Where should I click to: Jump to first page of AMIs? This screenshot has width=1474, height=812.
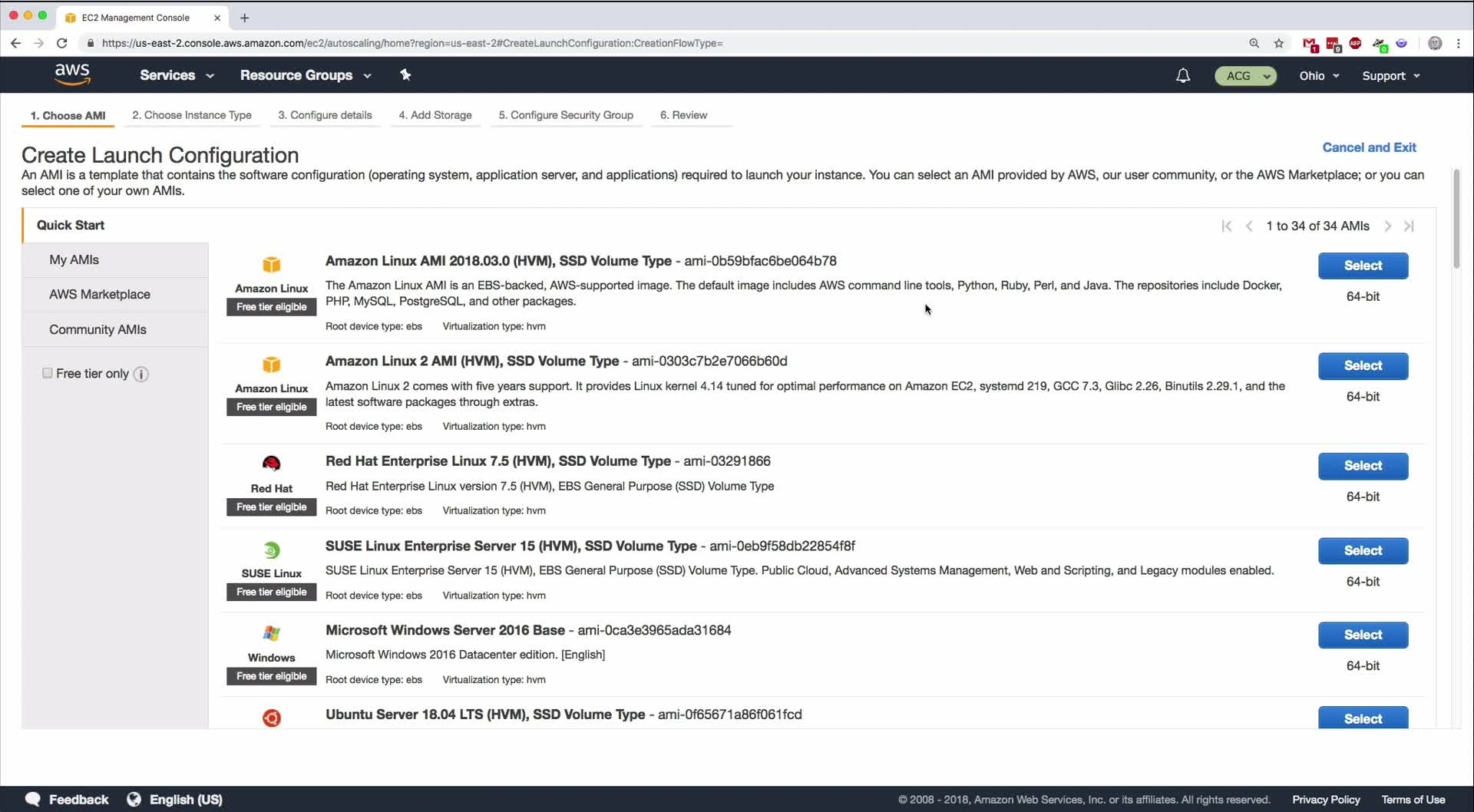[1227, 226]
